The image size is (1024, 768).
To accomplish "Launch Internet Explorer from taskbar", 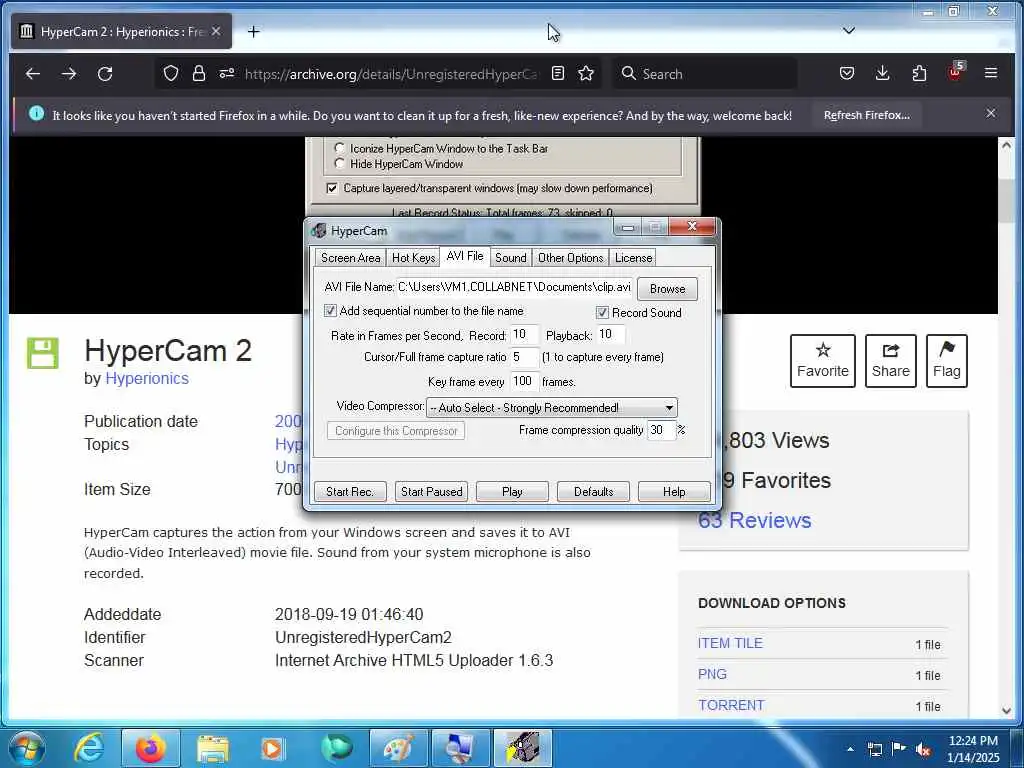I will [88, 748].
